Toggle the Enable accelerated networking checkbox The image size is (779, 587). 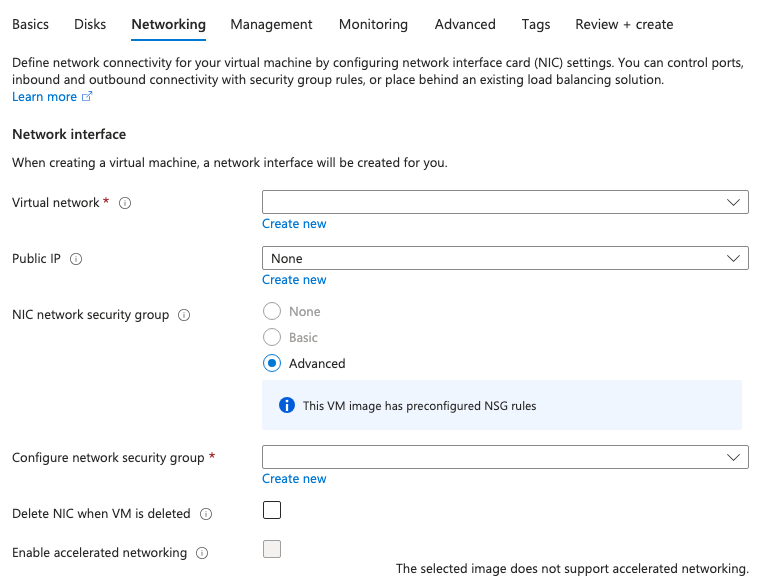pos(272,549)
